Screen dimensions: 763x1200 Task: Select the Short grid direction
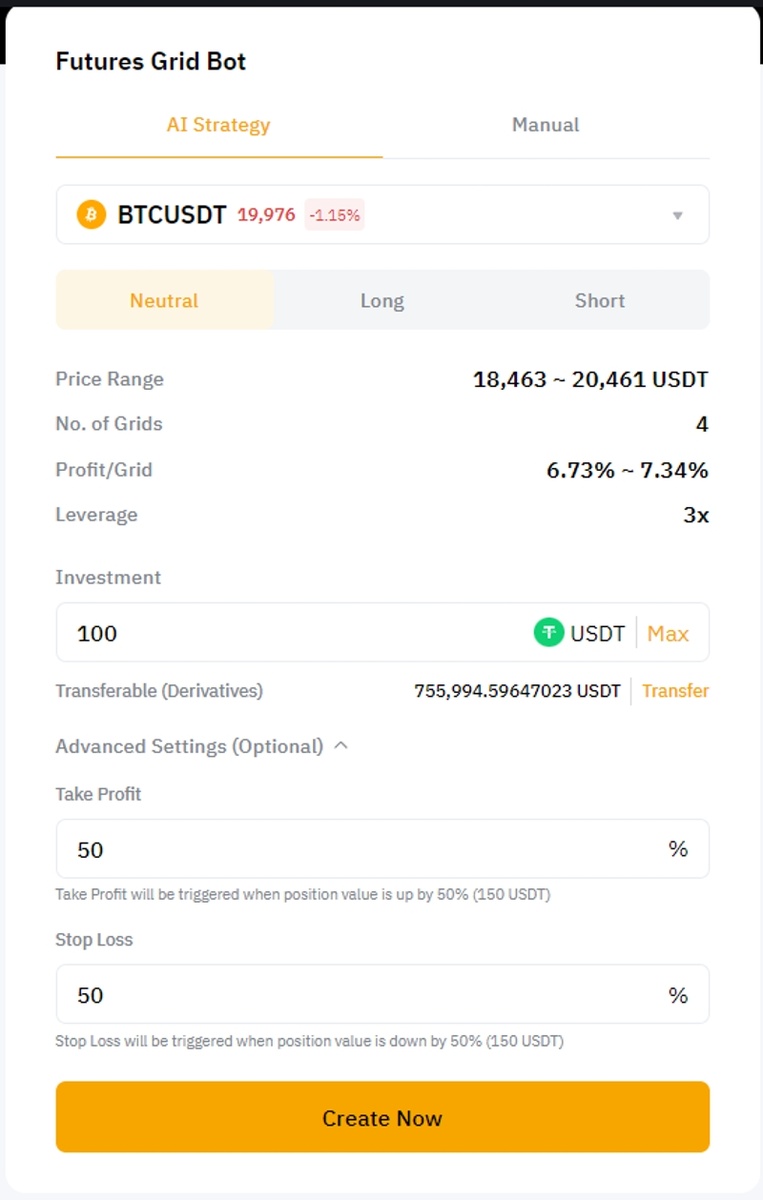(x=600, y=300)
